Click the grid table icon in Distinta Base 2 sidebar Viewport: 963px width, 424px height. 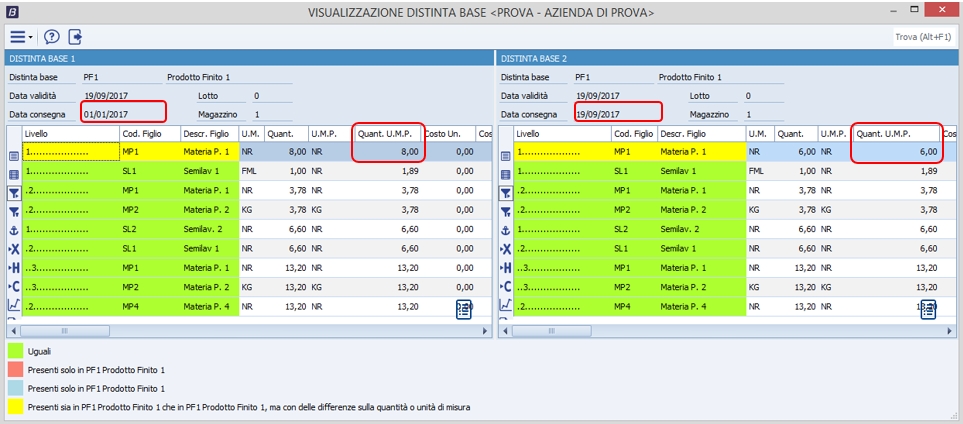(x=505, y=175)
